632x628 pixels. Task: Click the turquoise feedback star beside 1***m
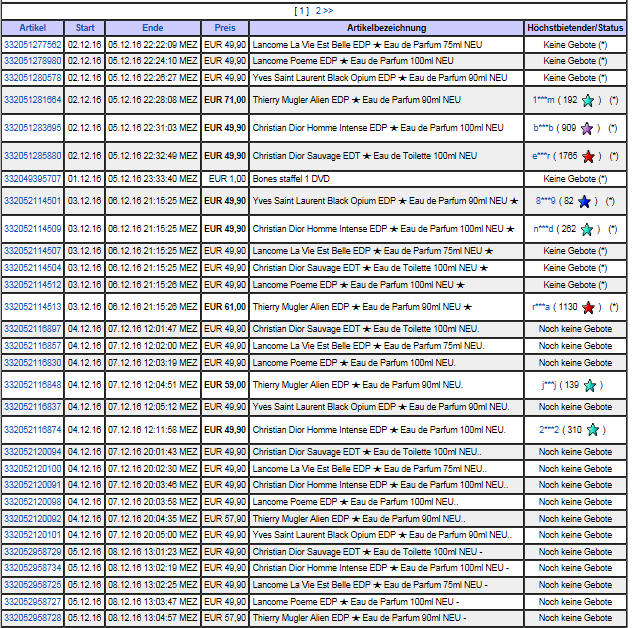pyautogui.click(x=588, y=100)
